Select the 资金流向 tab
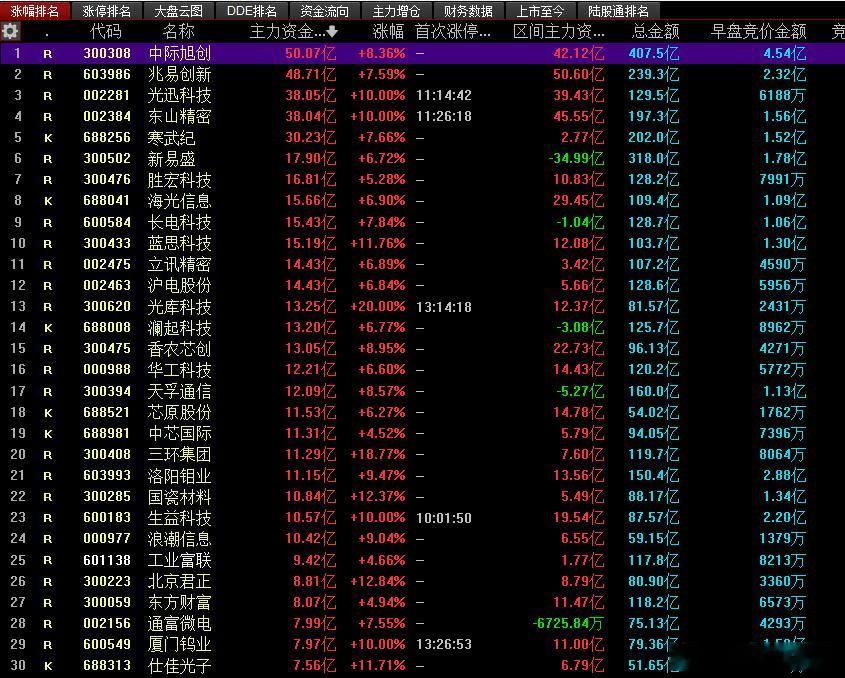Viewport: 845px width, 678px height. click(324, 11)
